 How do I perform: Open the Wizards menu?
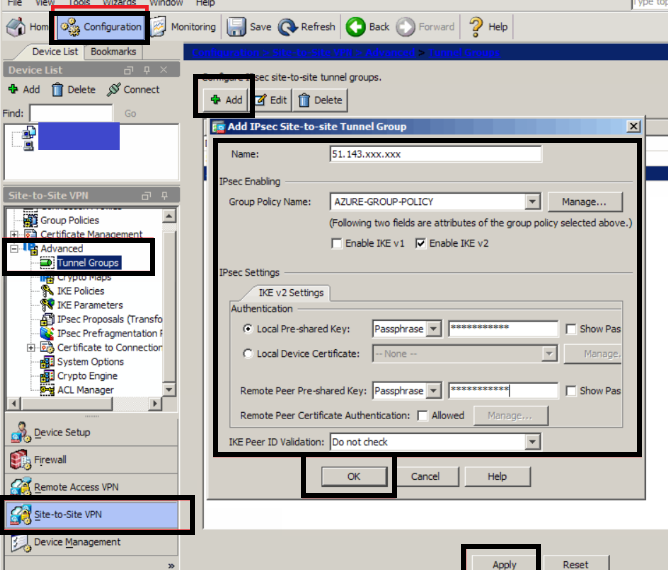pos(119,3)
